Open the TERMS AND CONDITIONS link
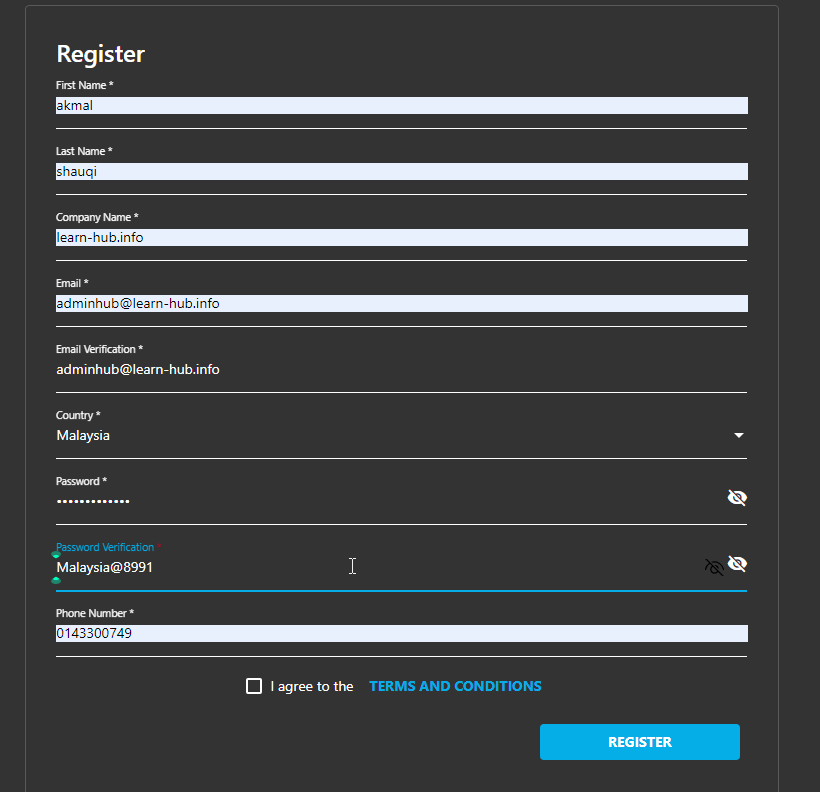820x792 pixels. [x=455, y=686]
